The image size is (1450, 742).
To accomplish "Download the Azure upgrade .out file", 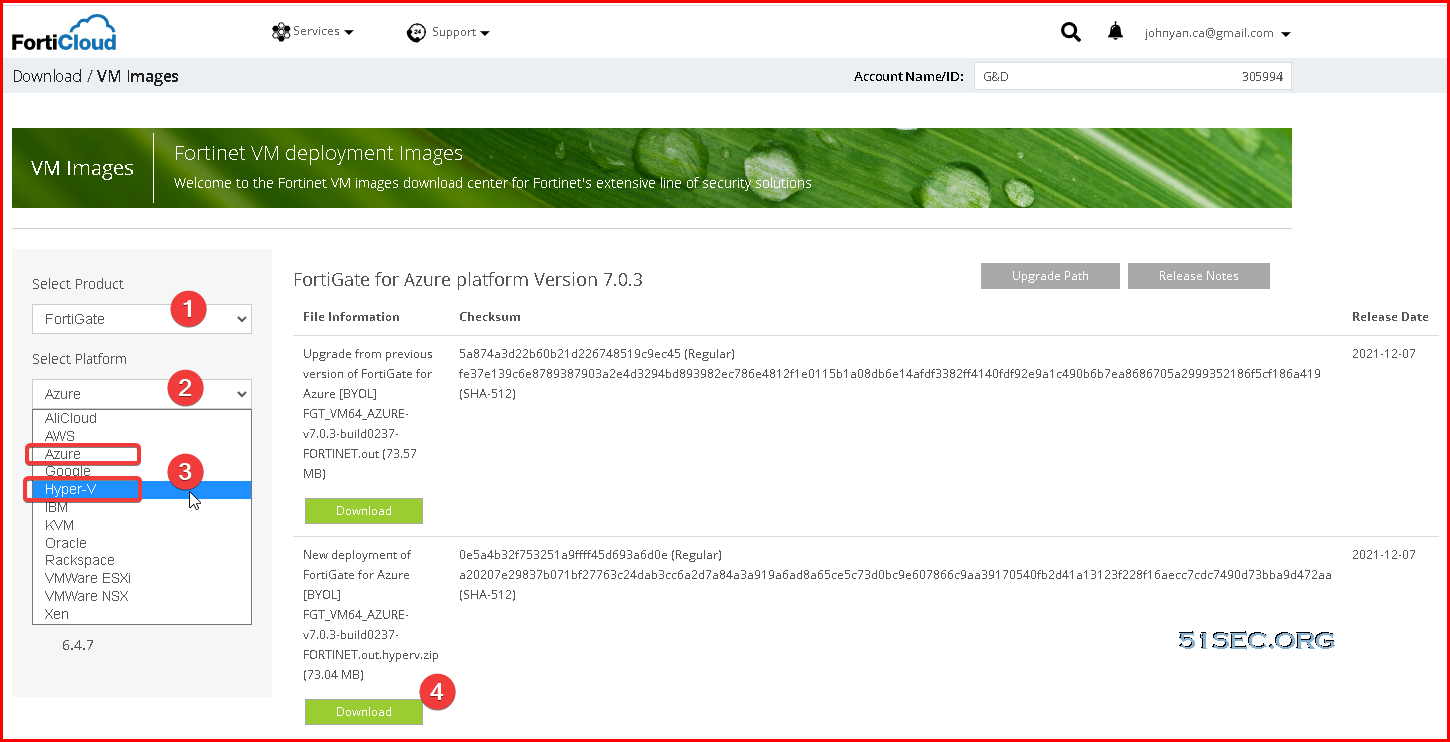I will tap(364, 511).
